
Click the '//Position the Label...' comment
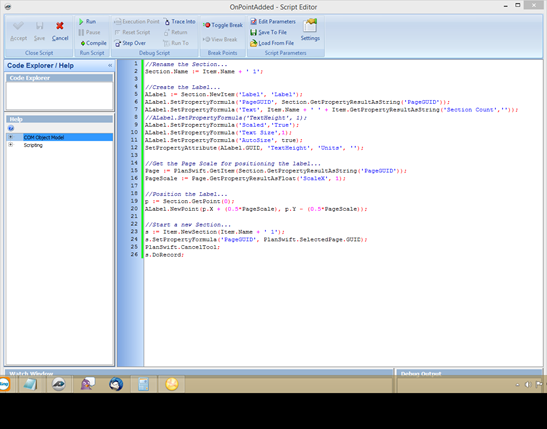pos(186,194)
